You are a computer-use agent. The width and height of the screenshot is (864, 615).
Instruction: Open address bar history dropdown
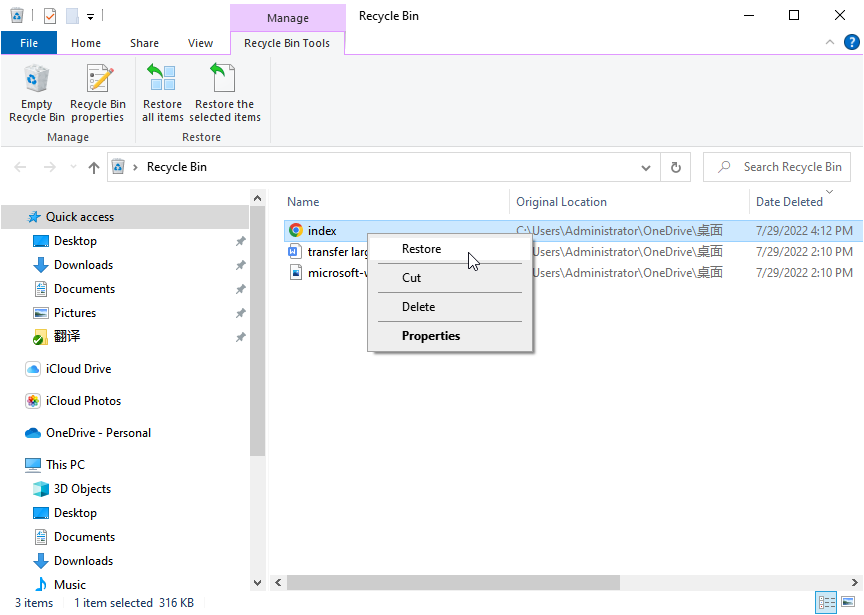click(x=646, y=168)
